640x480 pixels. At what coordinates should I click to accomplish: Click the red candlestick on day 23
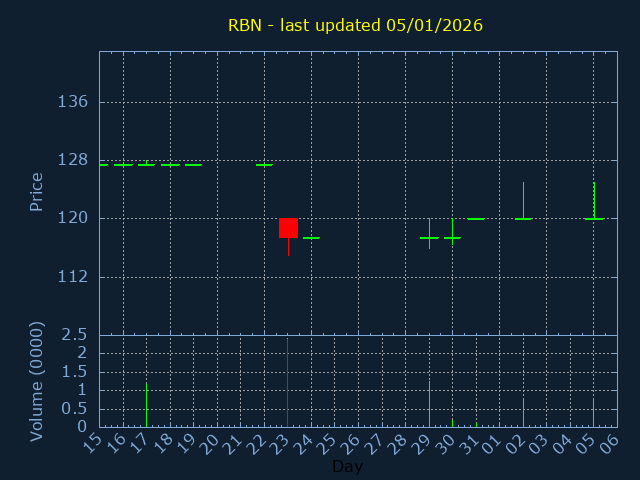tap(288, 228)
